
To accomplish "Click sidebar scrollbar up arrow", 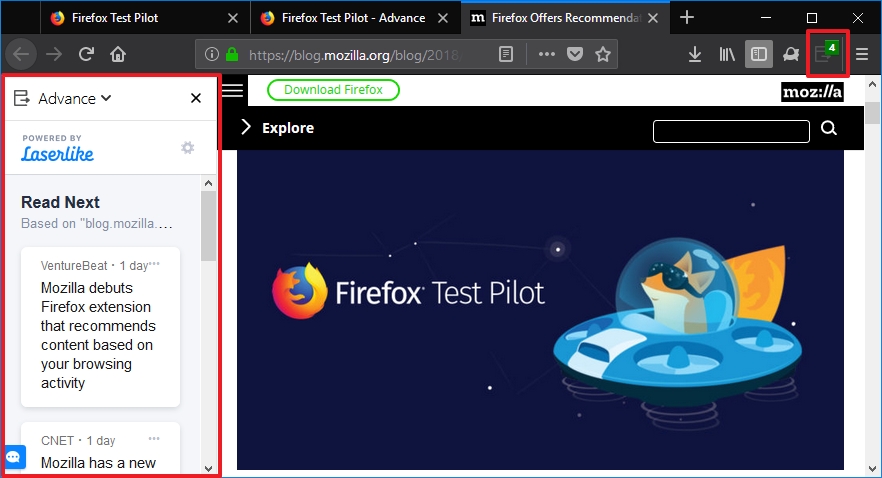I will point(209,183).
